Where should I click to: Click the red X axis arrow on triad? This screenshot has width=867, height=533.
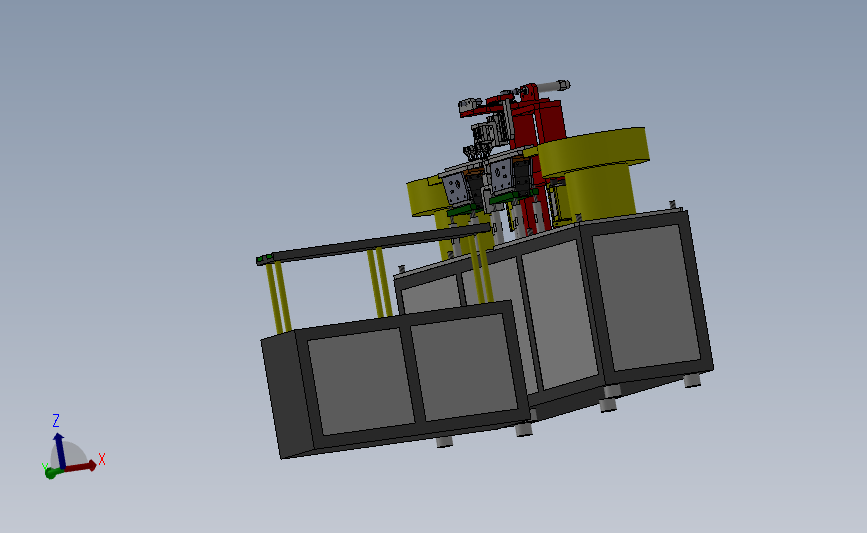83,467
